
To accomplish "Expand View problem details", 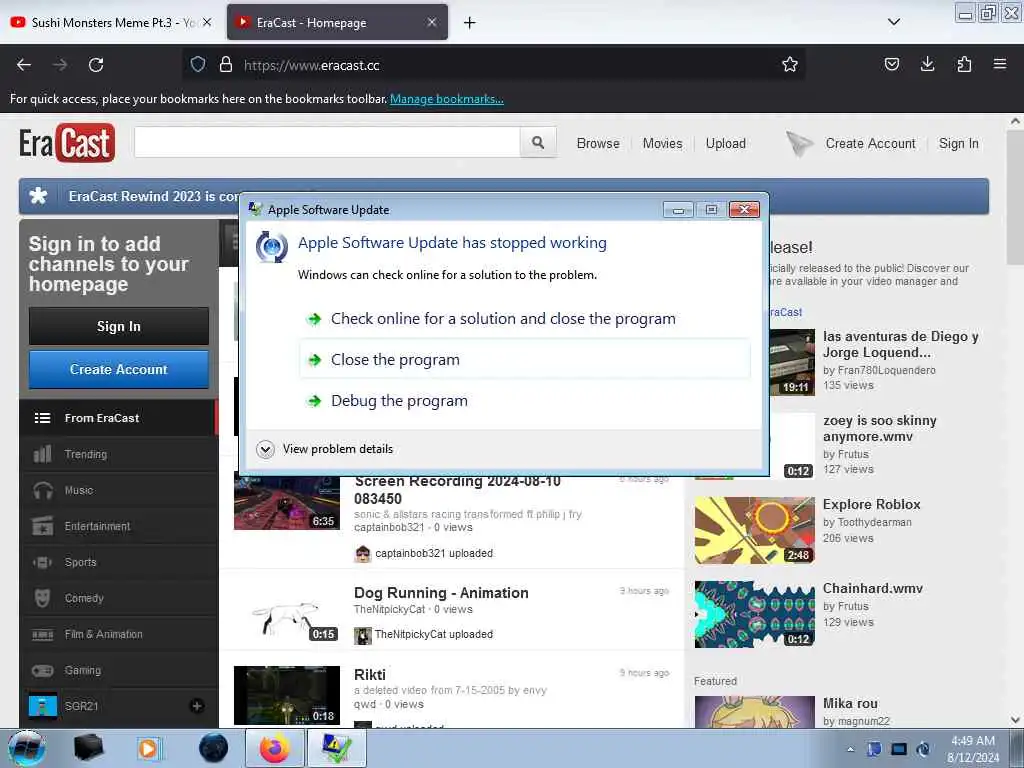I will coord(325,449).
